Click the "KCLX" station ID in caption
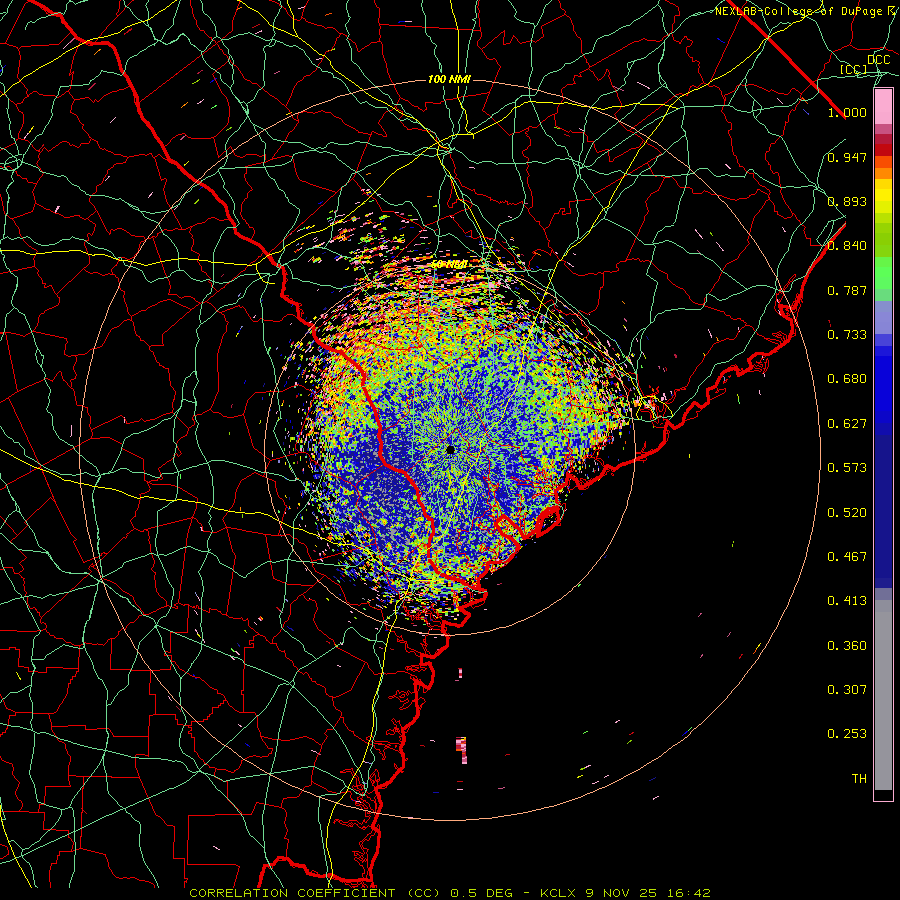Screen dimensions: 900x900 558,893
